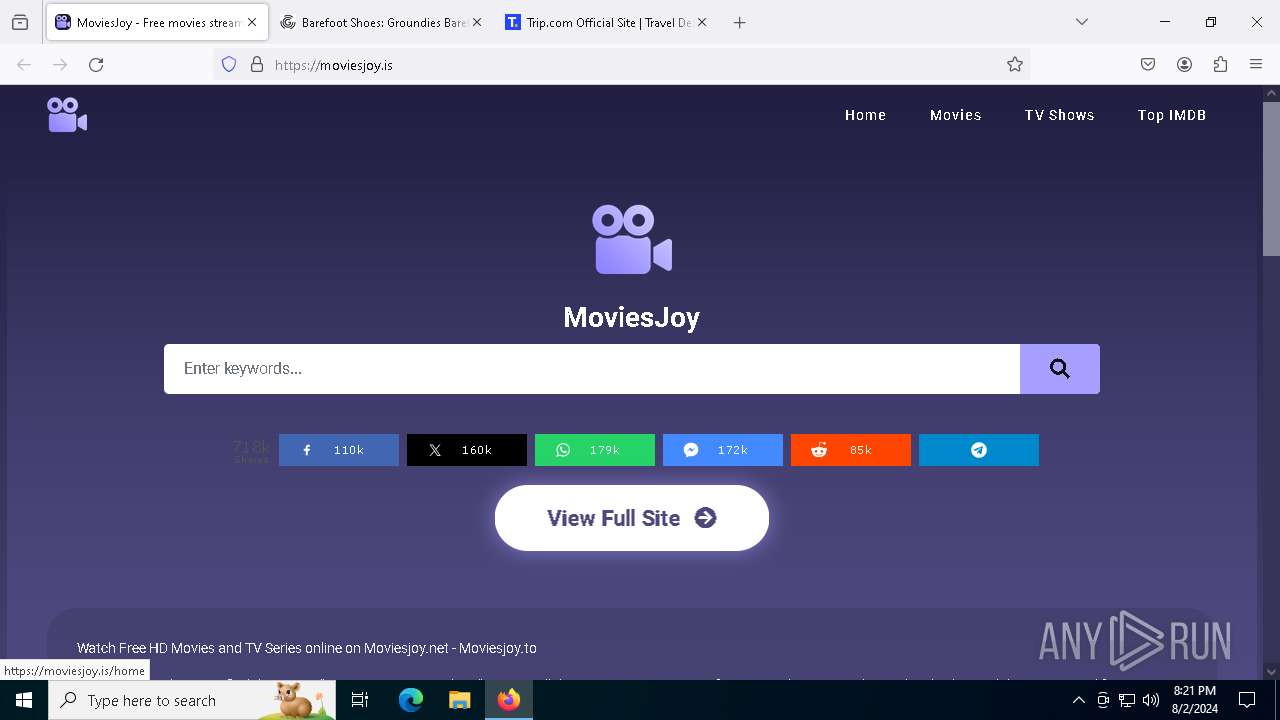Open Task View on the taskbar

(x=360, y=700)
